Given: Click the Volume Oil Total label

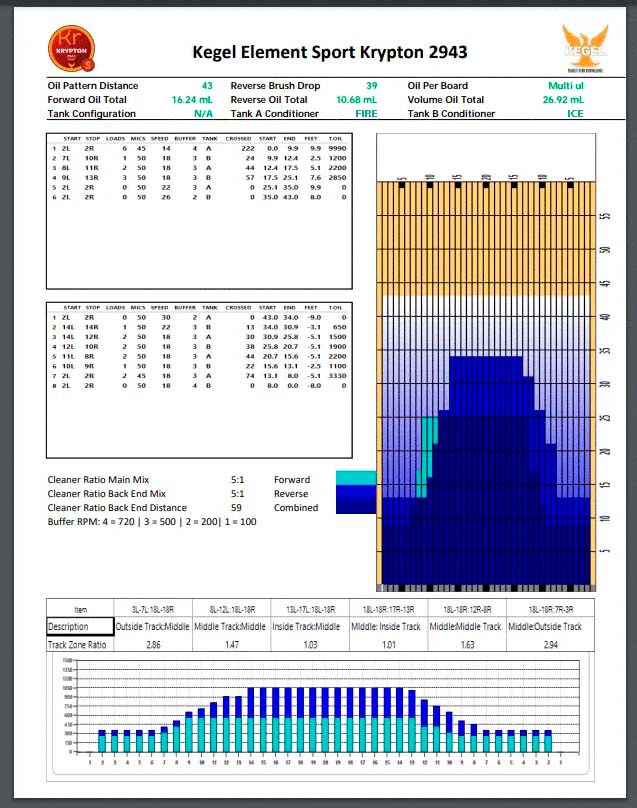Looking at the screenshot, I should 446,99.
